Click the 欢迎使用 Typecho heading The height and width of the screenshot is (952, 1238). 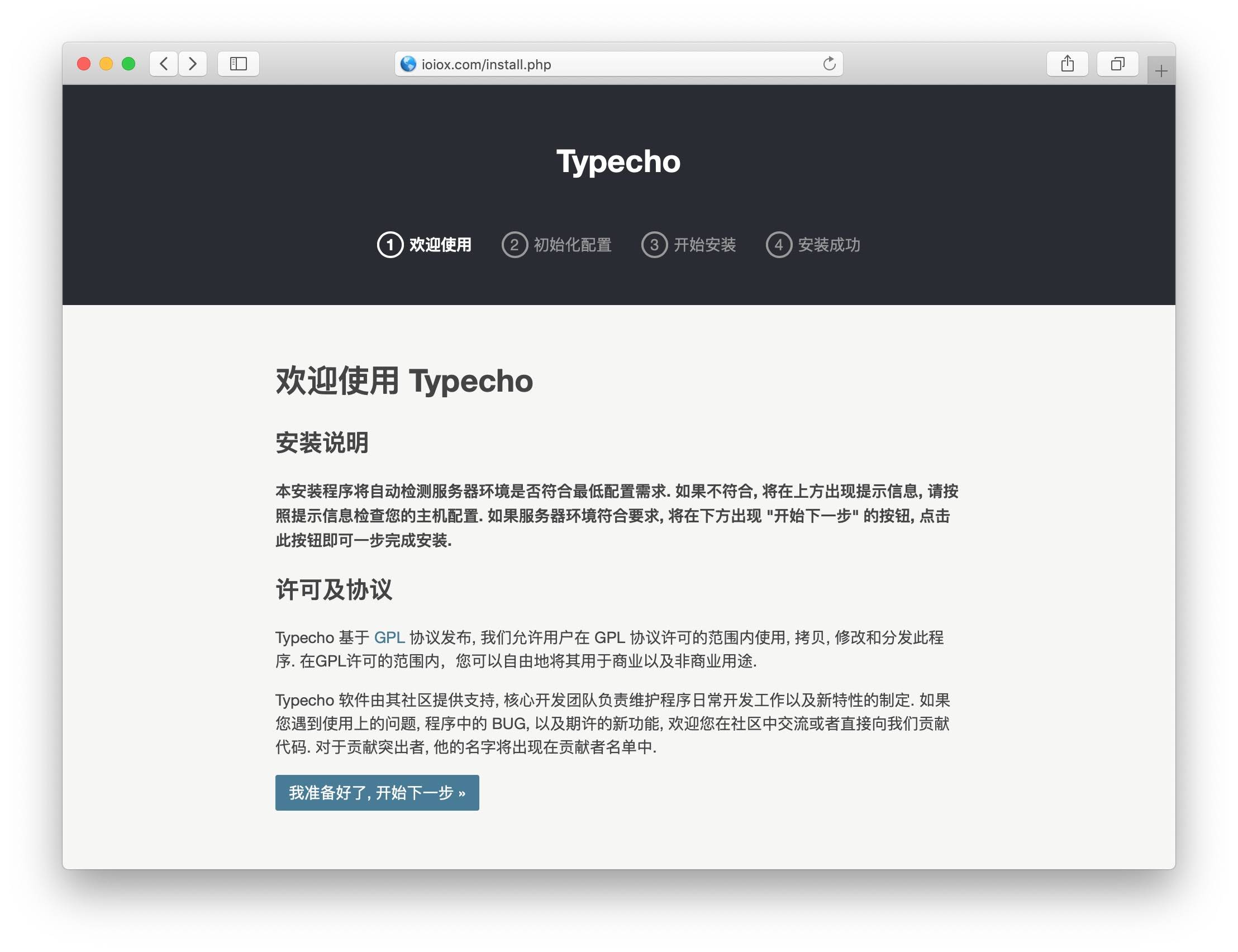[x=403, y=381]
